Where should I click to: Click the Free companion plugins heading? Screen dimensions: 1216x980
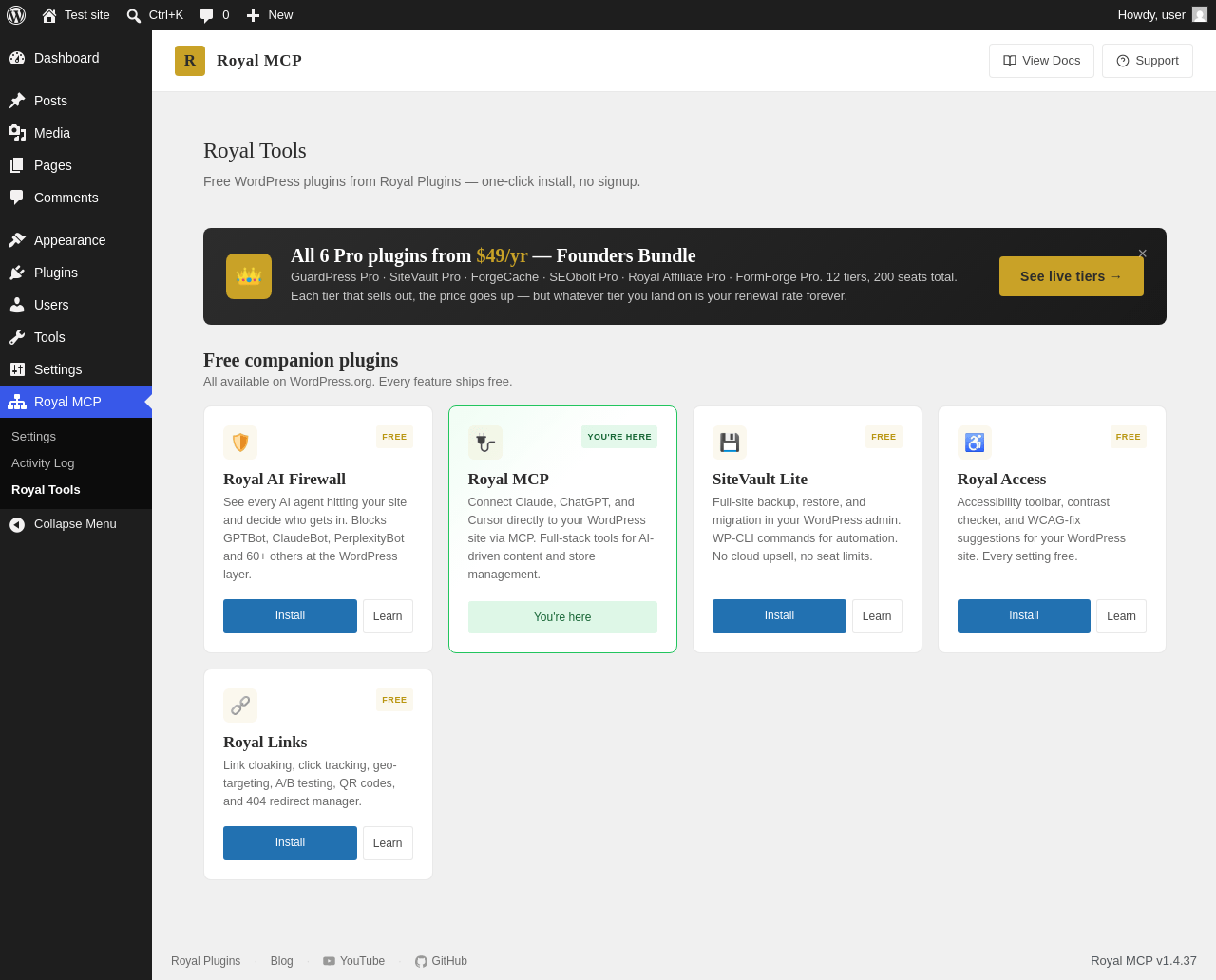pyautogui.click(x=301, y=361)
